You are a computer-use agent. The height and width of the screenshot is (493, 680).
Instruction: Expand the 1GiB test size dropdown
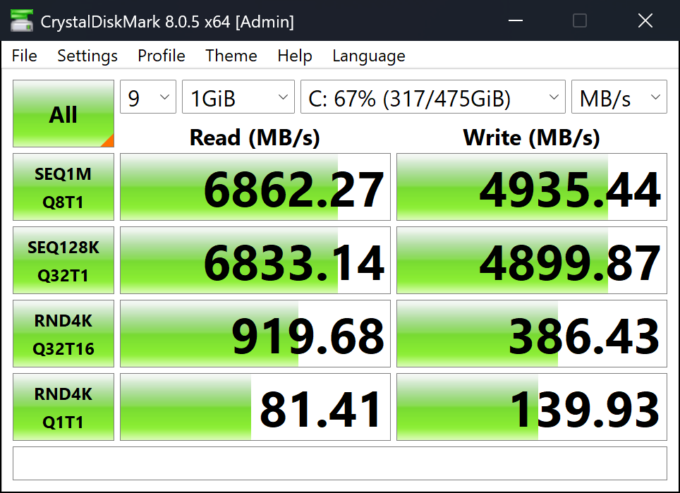pos(238,97)
